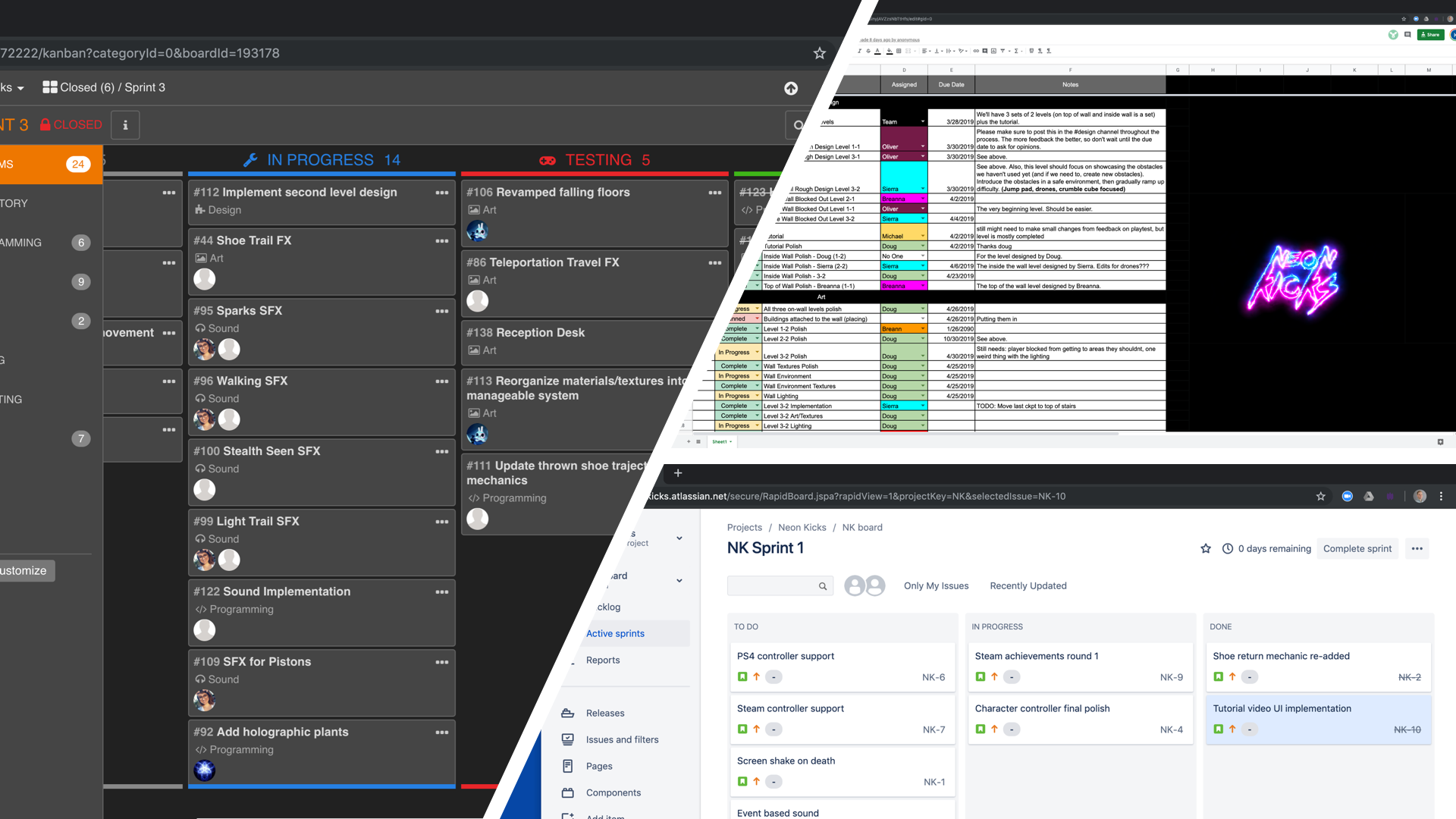
Task: Expand the caret dropdown left of Closed (6)
Action: coord(20,89)
